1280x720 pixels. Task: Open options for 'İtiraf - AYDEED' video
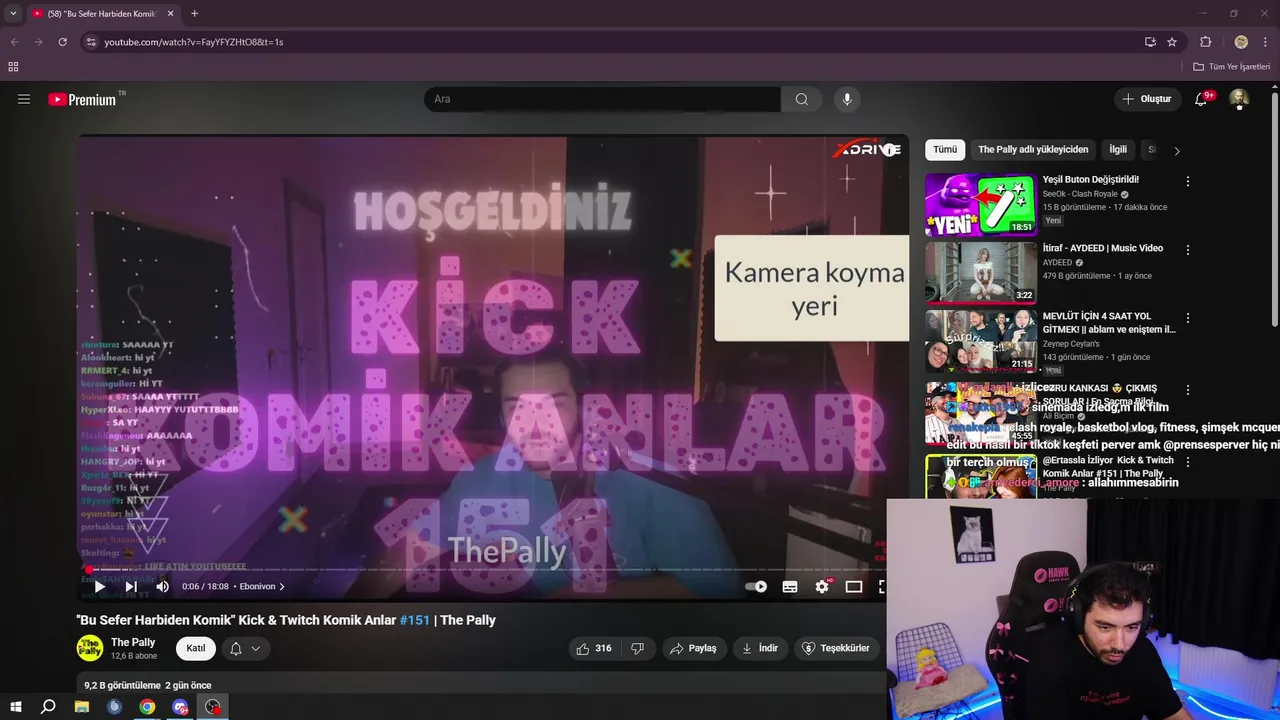click(x=1188, y=250)
